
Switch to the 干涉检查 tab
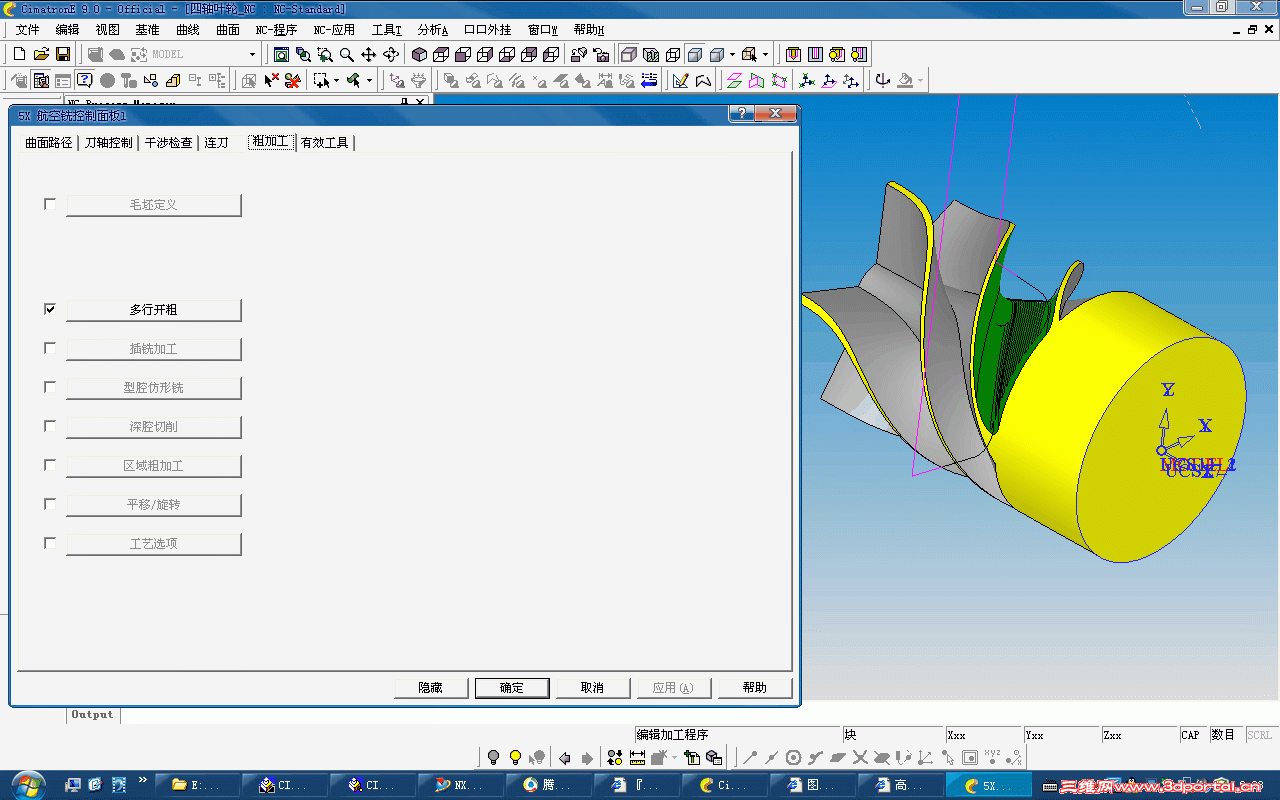168,143
